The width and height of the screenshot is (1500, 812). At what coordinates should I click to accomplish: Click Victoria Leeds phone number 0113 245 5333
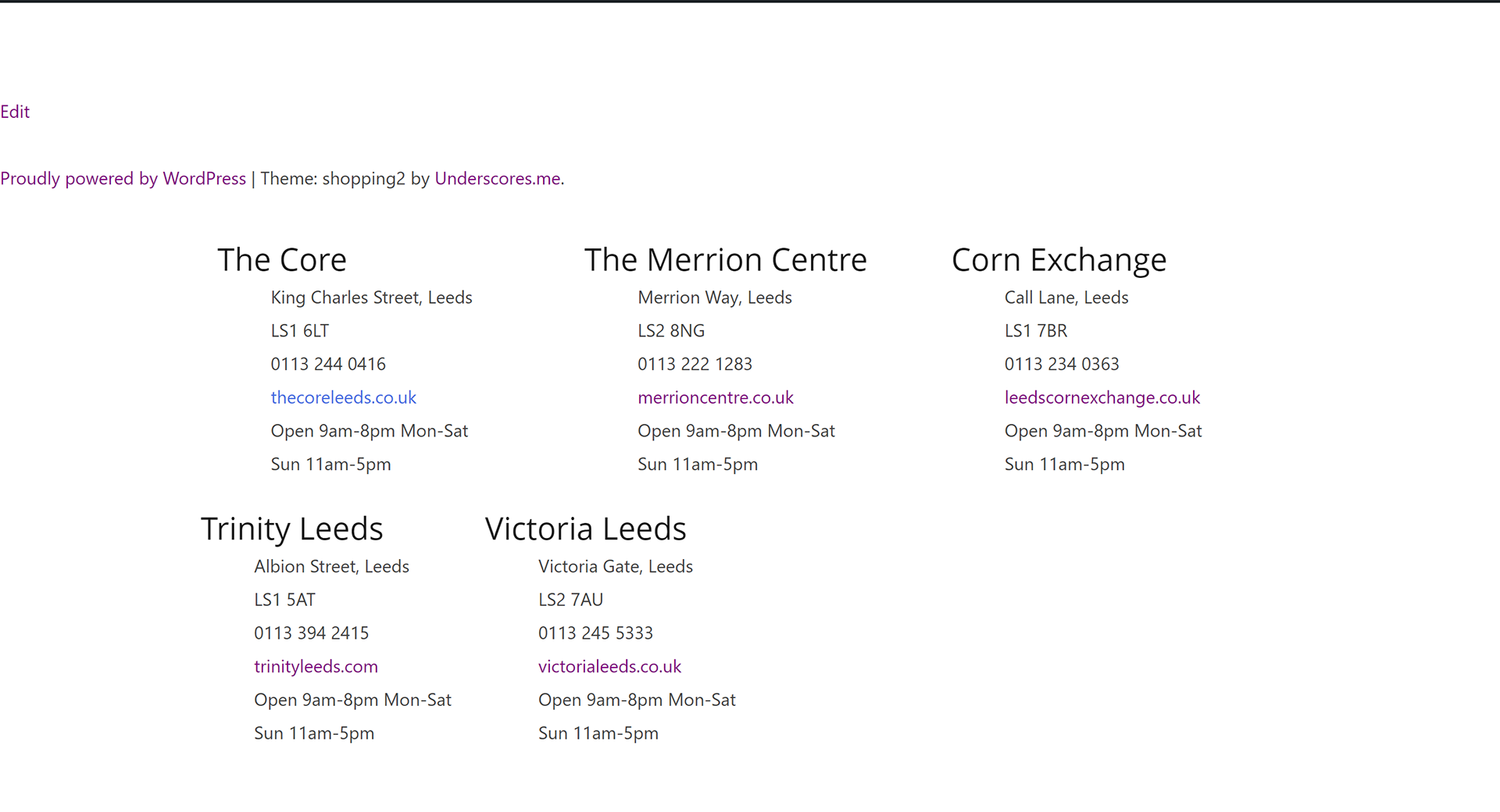point(595,633)
